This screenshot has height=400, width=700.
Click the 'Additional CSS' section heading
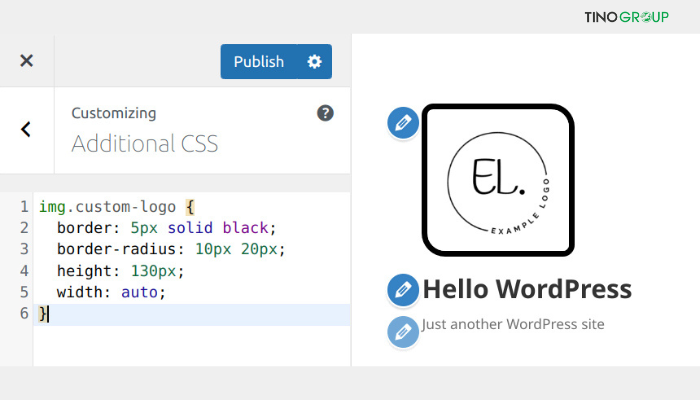click(x=145, y=144)
